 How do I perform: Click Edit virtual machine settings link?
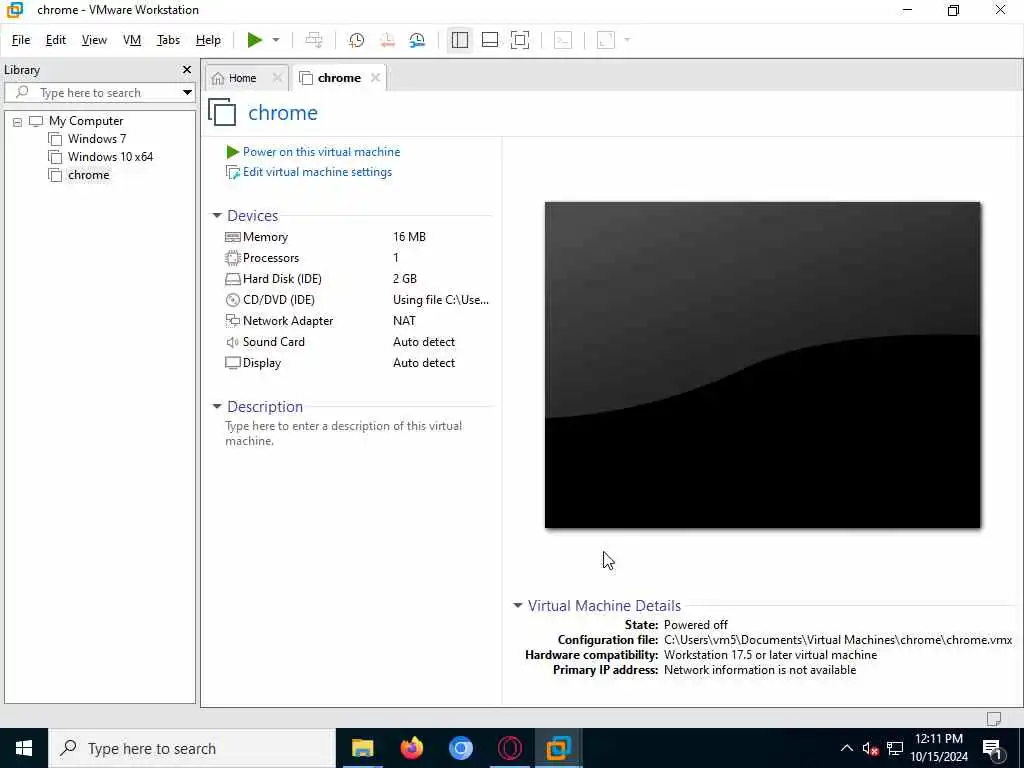pos(317,172)
